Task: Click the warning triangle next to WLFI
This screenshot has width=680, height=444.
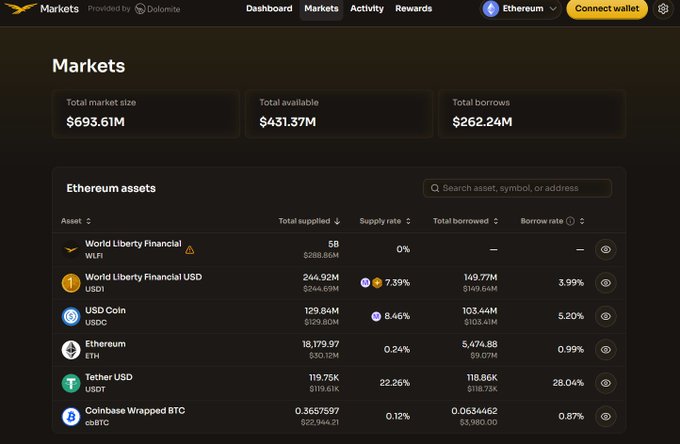Action: click(190, 250)
